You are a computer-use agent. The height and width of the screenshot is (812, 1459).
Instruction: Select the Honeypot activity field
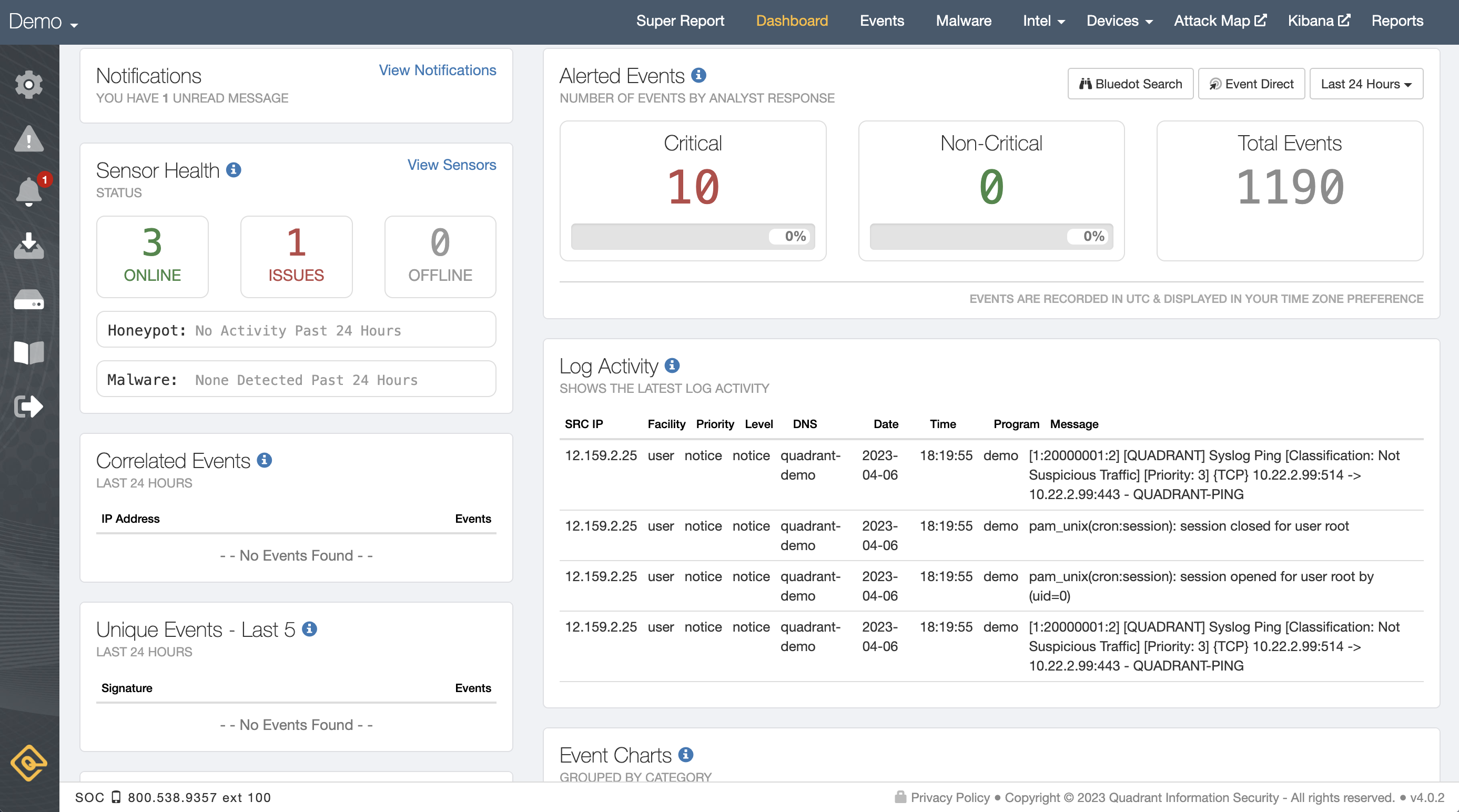[x=296, y=330]
